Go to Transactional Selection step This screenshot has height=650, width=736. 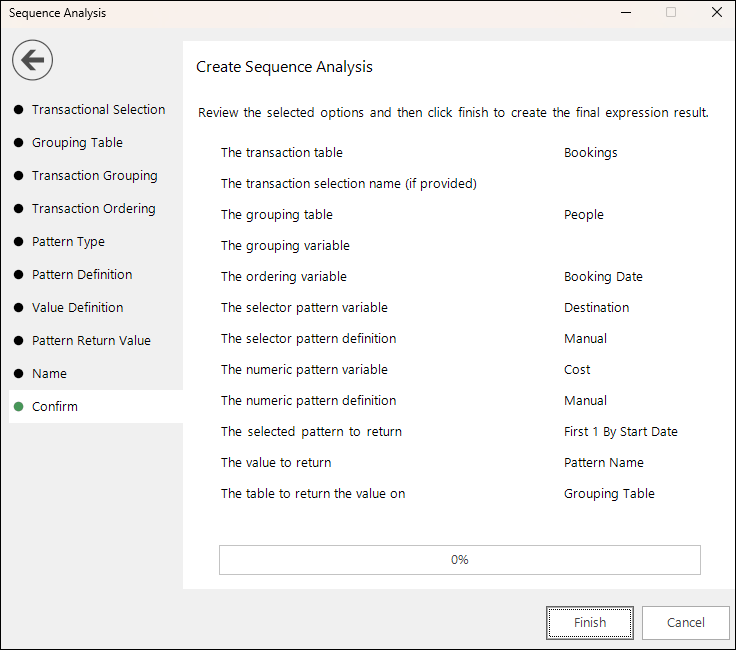(x=98, y=109)
